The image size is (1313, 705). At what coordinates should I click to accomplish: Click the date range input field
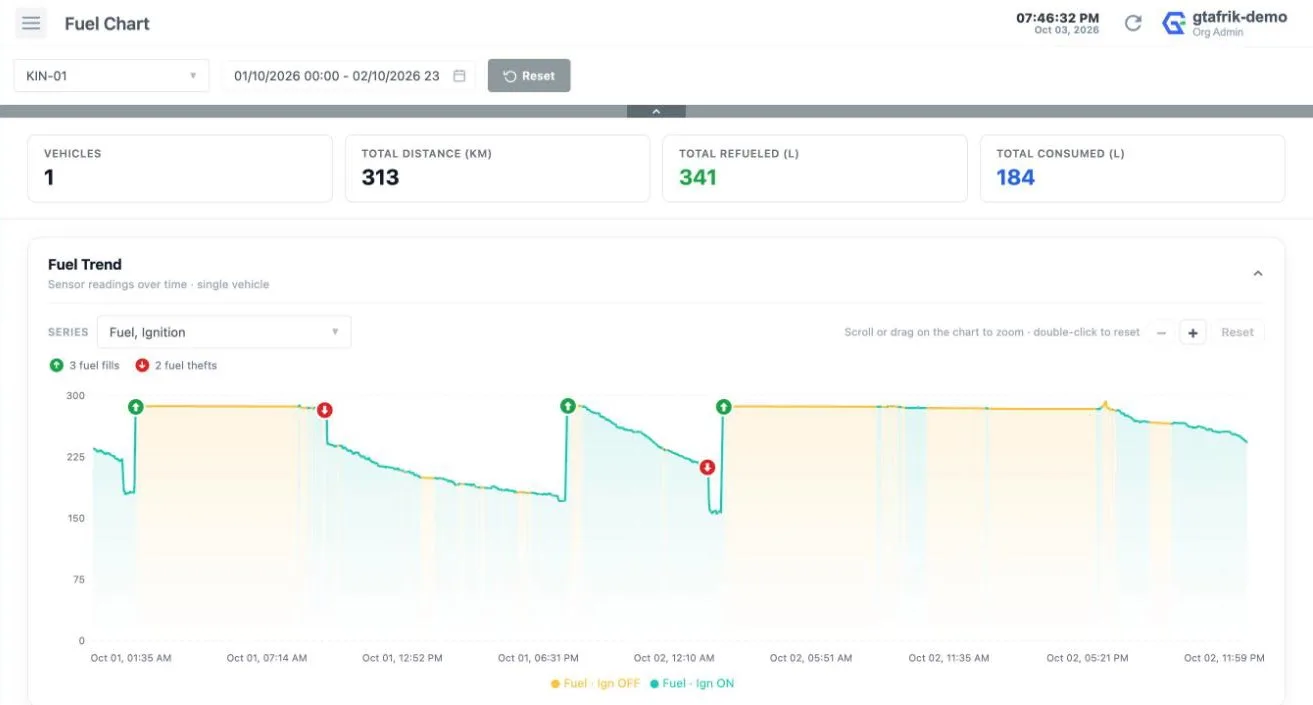click(x=349, y=76)
